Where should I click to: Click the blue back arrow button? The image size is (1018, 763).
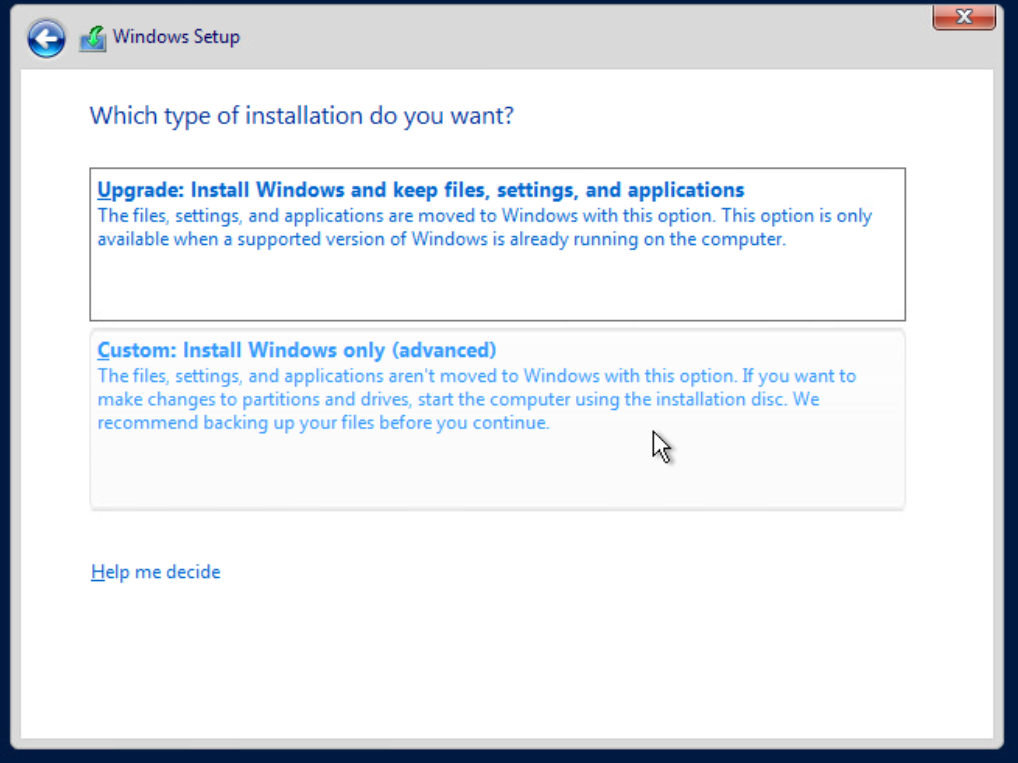pyautogui.click(x=46, y=38)
